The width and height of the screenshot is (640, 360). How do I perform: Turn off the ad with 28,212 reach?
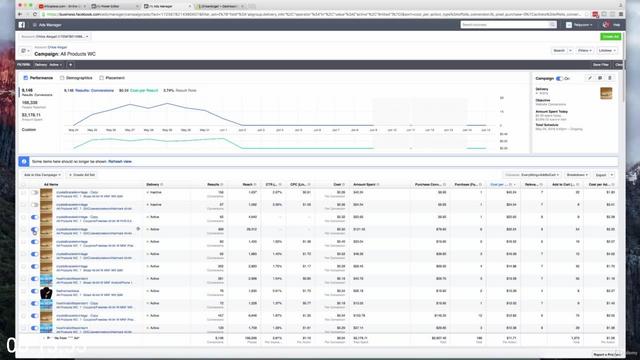[x=35, y=229]
